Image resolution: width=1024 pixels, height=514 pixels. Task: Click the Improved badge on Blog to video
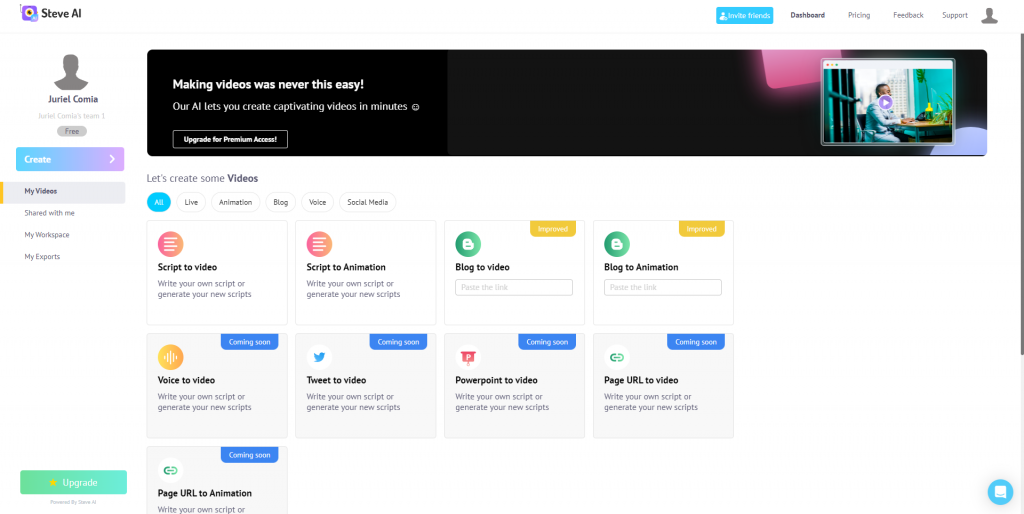pyautogui.click(x=552, y=229)
